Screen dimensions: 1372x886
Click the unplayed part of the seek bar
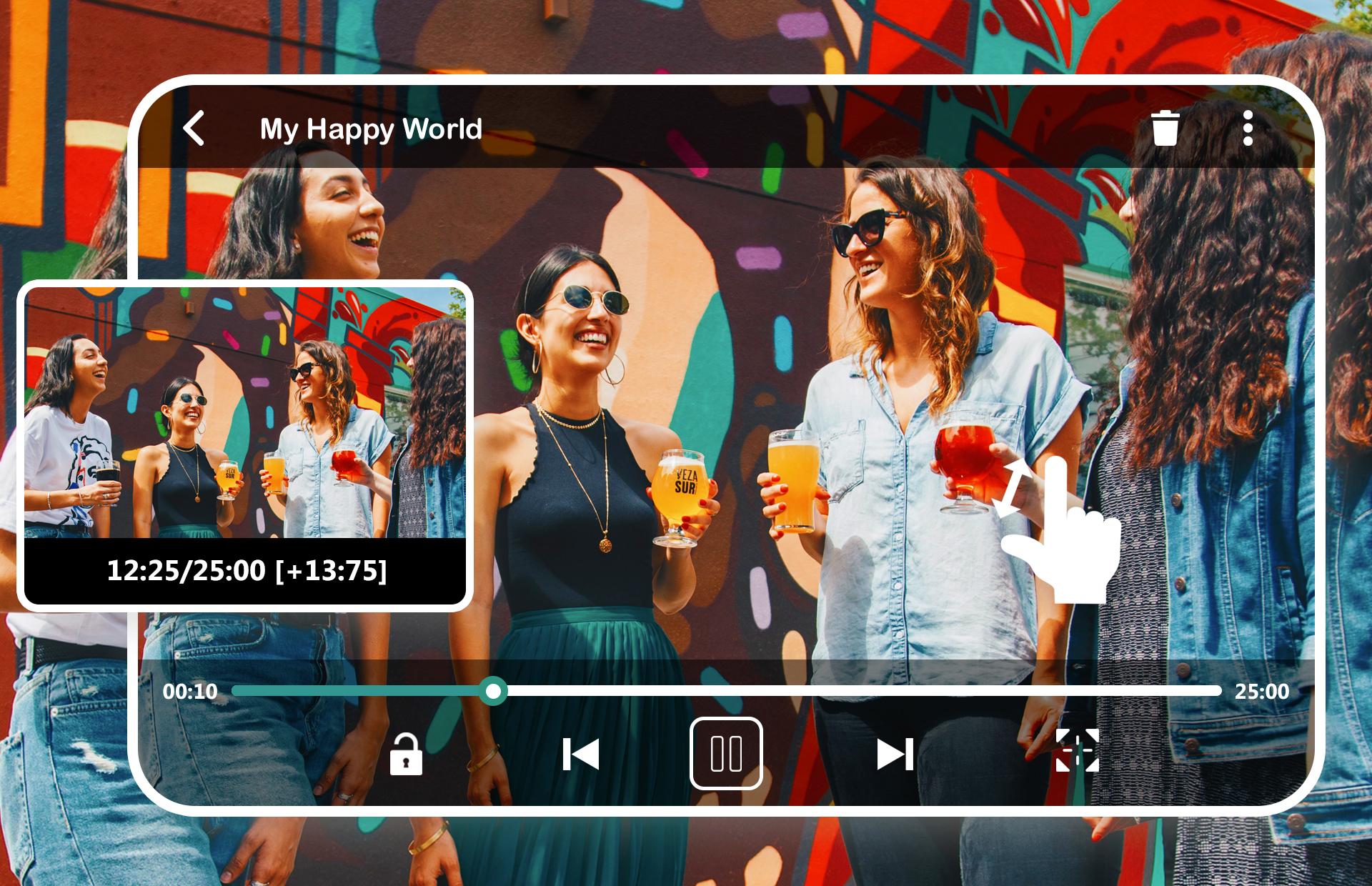pyautogui.click(x=865, y=691)
